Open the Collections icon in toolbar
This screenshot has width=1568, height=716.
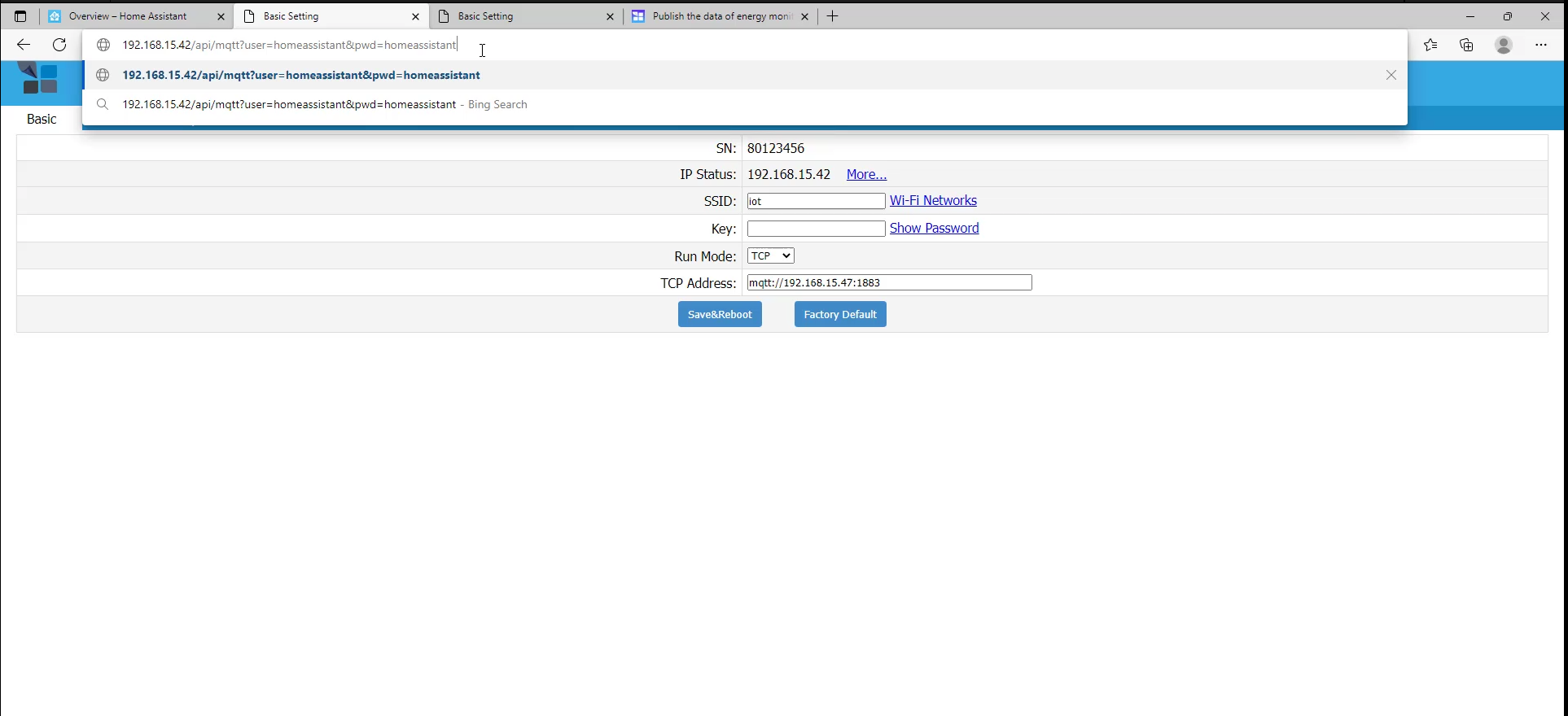[1466, 45]
